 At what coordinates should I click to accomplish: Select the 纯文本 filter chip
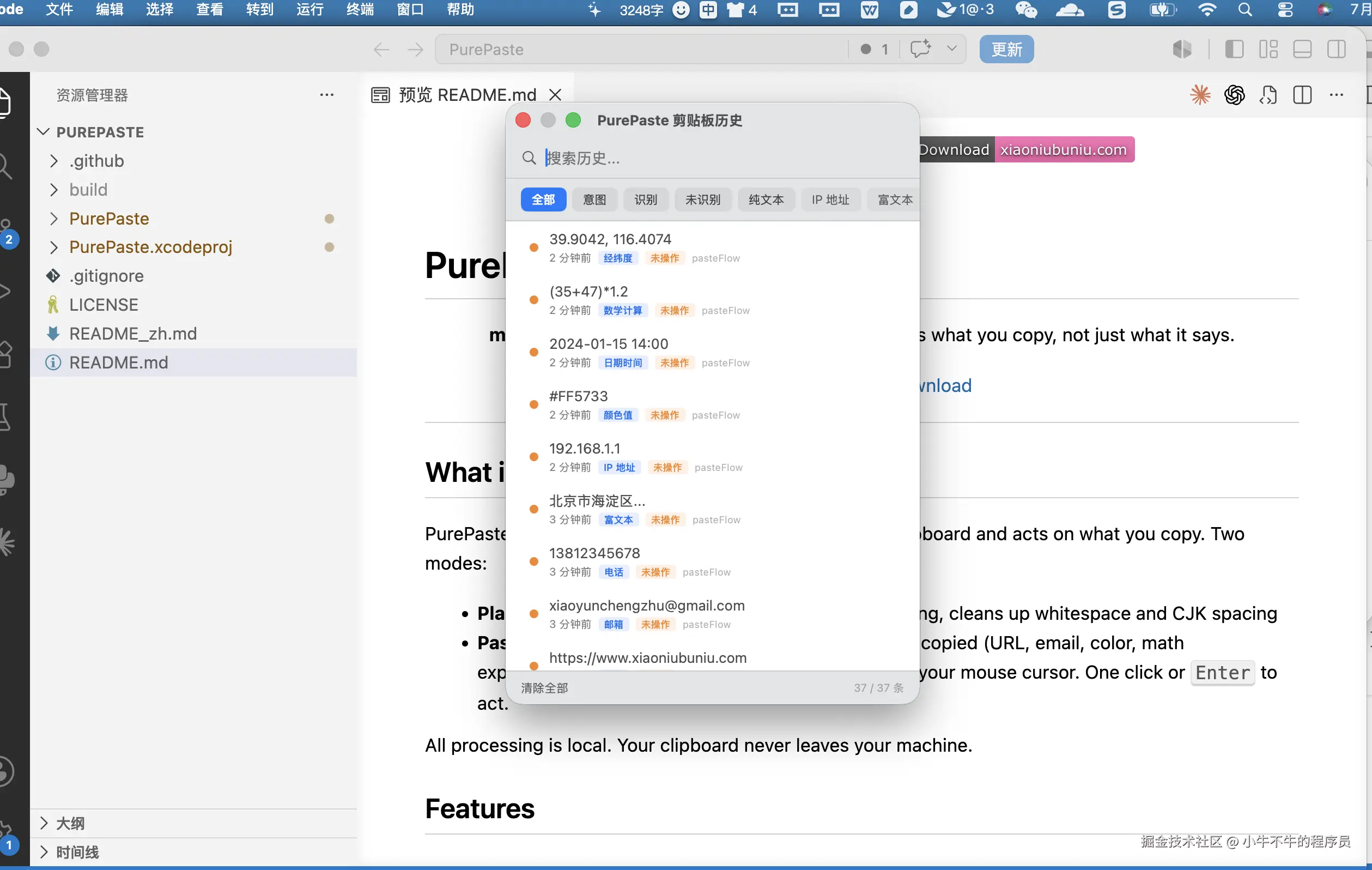[x=766, y=200]
